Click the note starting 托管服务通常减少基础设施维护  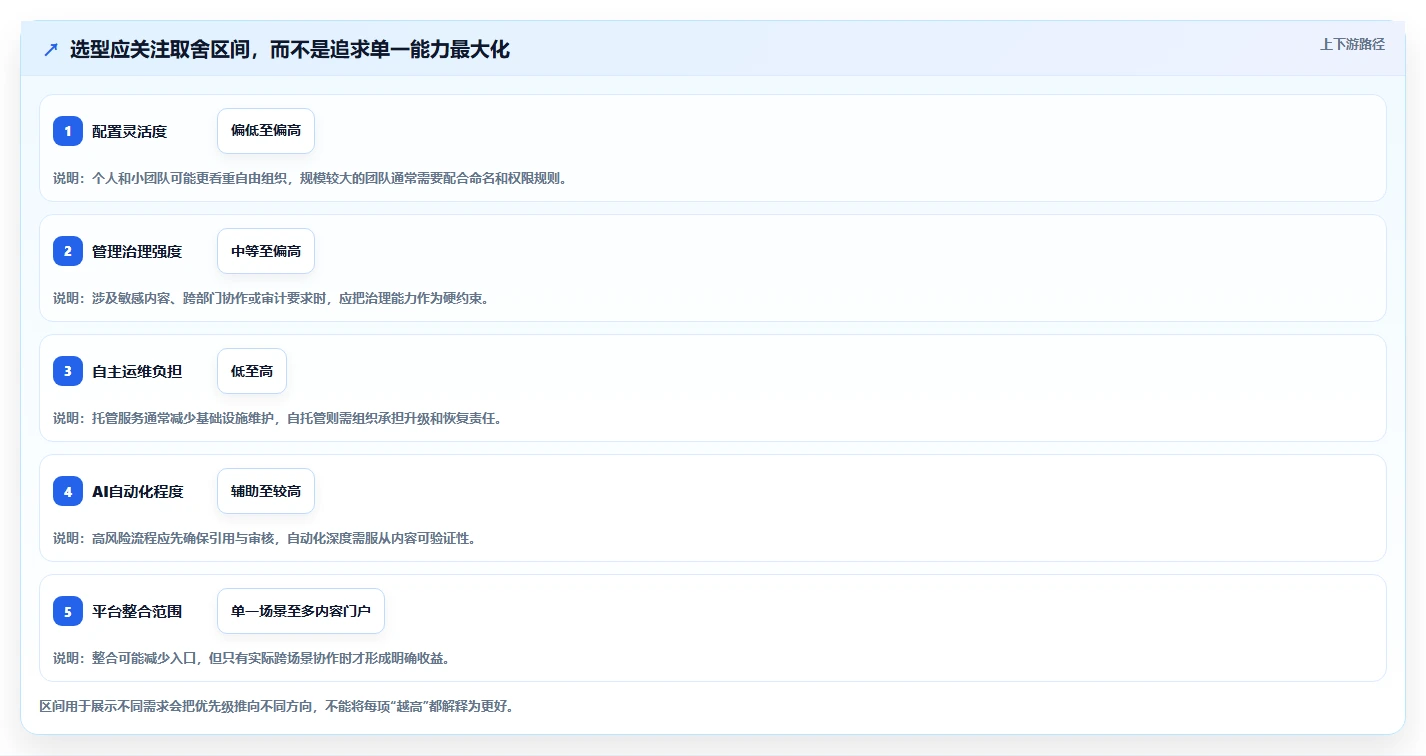coord(278,418)
